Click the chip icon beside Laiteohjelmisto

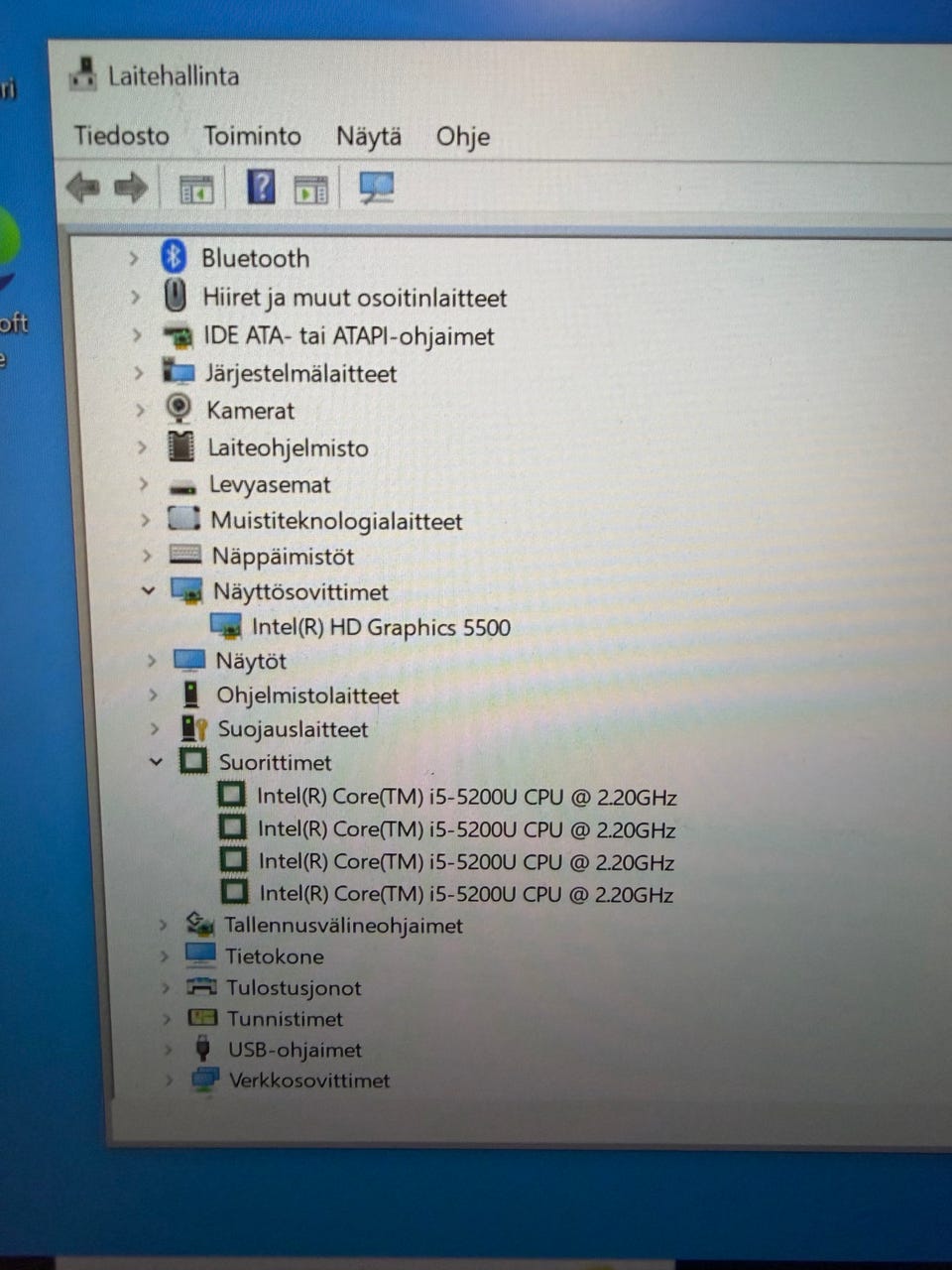click(180, 445)
